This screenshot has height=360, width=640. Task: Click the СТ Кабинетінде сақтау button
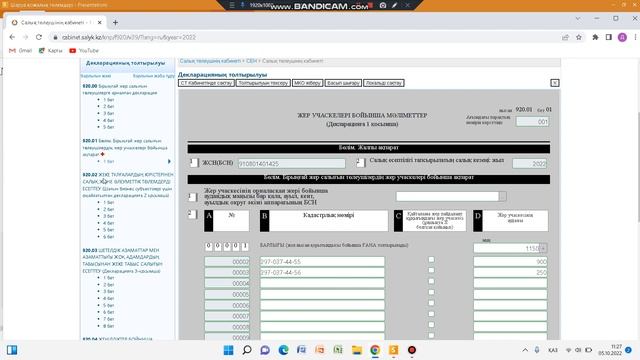point(206,83)
